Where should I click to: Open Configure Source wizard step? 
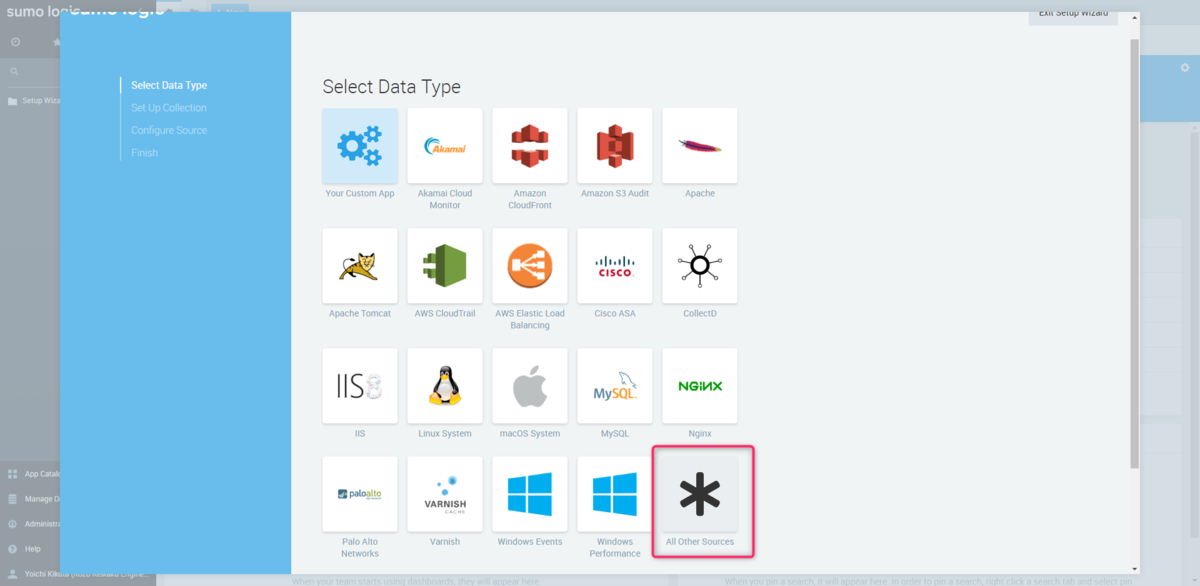coord(169,130)
